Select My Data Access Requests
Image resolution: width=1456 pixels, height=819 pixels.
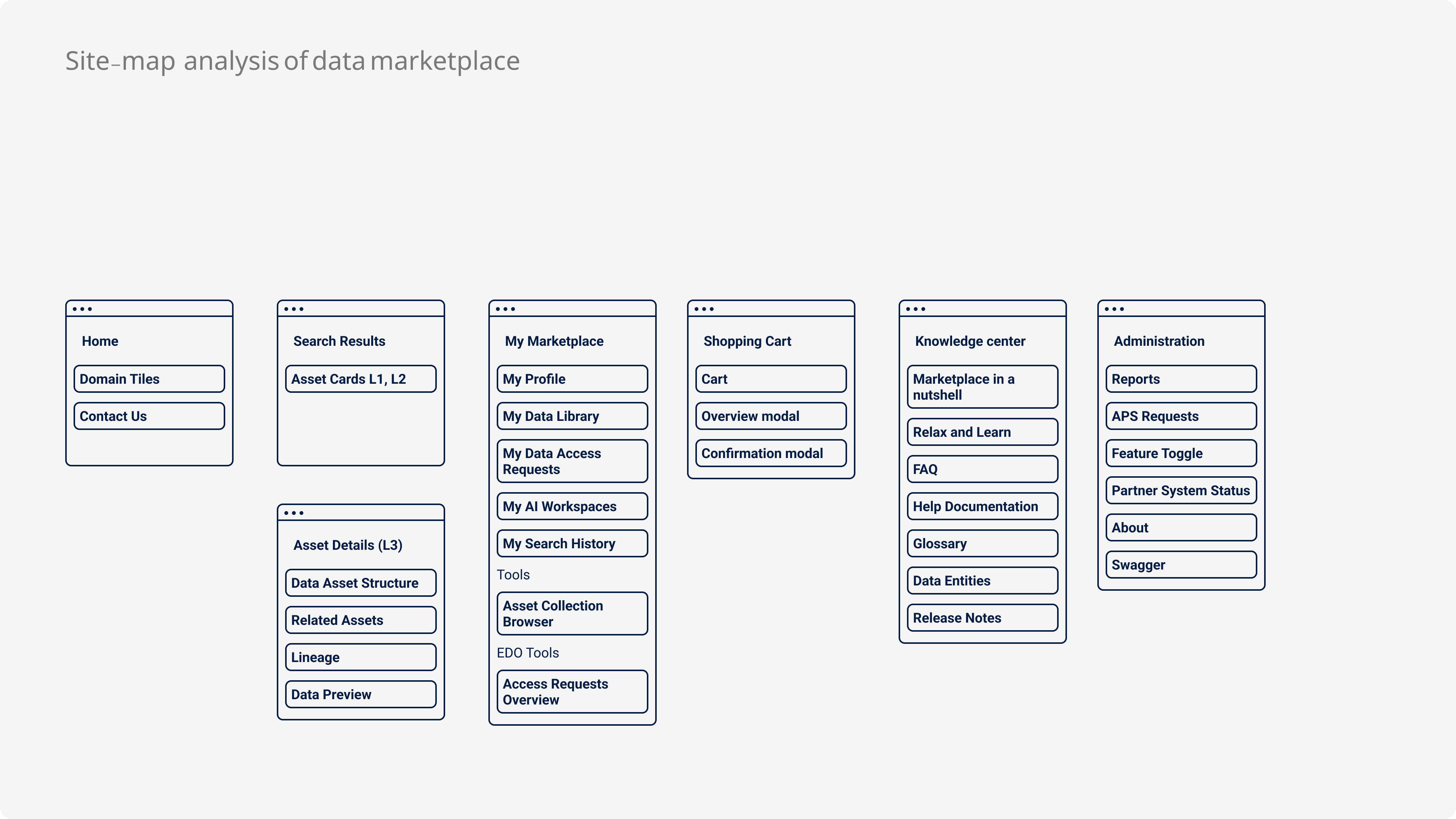573,461
